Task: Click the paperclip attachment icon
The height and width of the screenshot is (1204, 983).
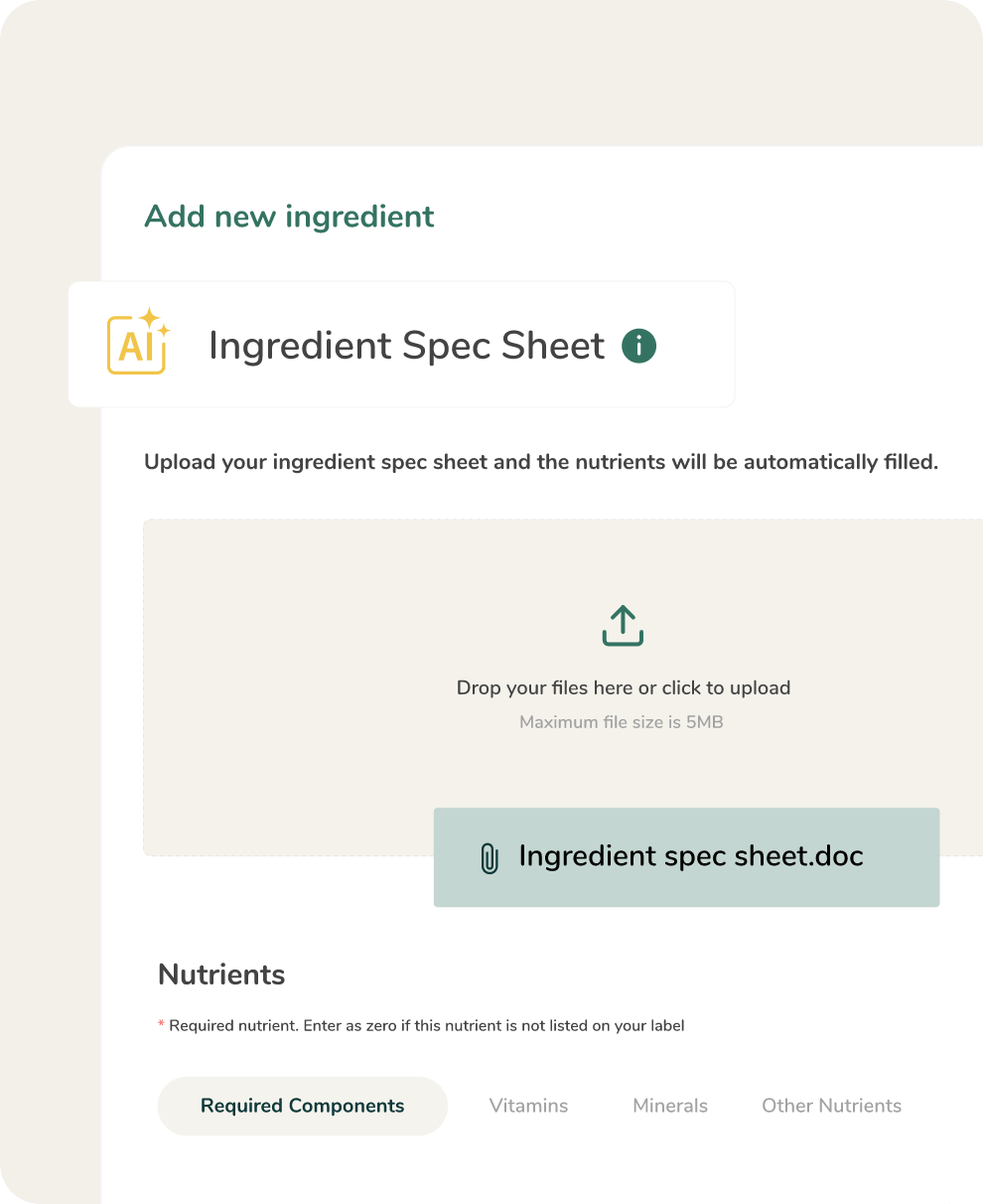Action: (489, 857)
